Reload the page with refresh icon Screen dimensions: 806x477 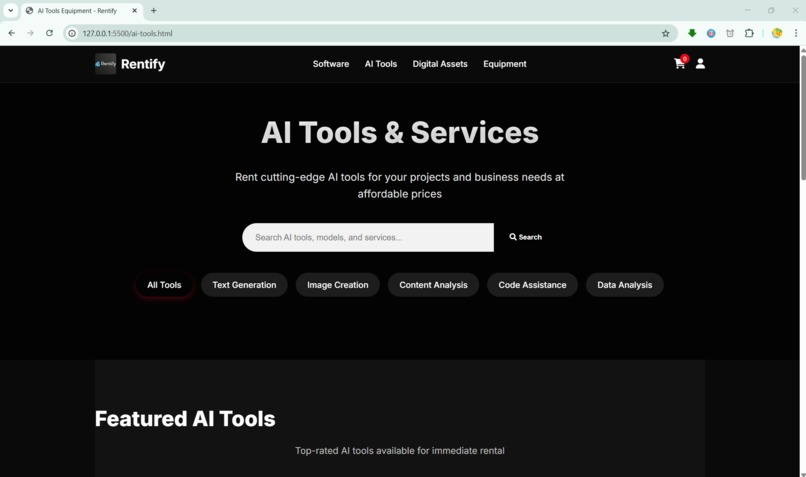[x=49, y=33]
